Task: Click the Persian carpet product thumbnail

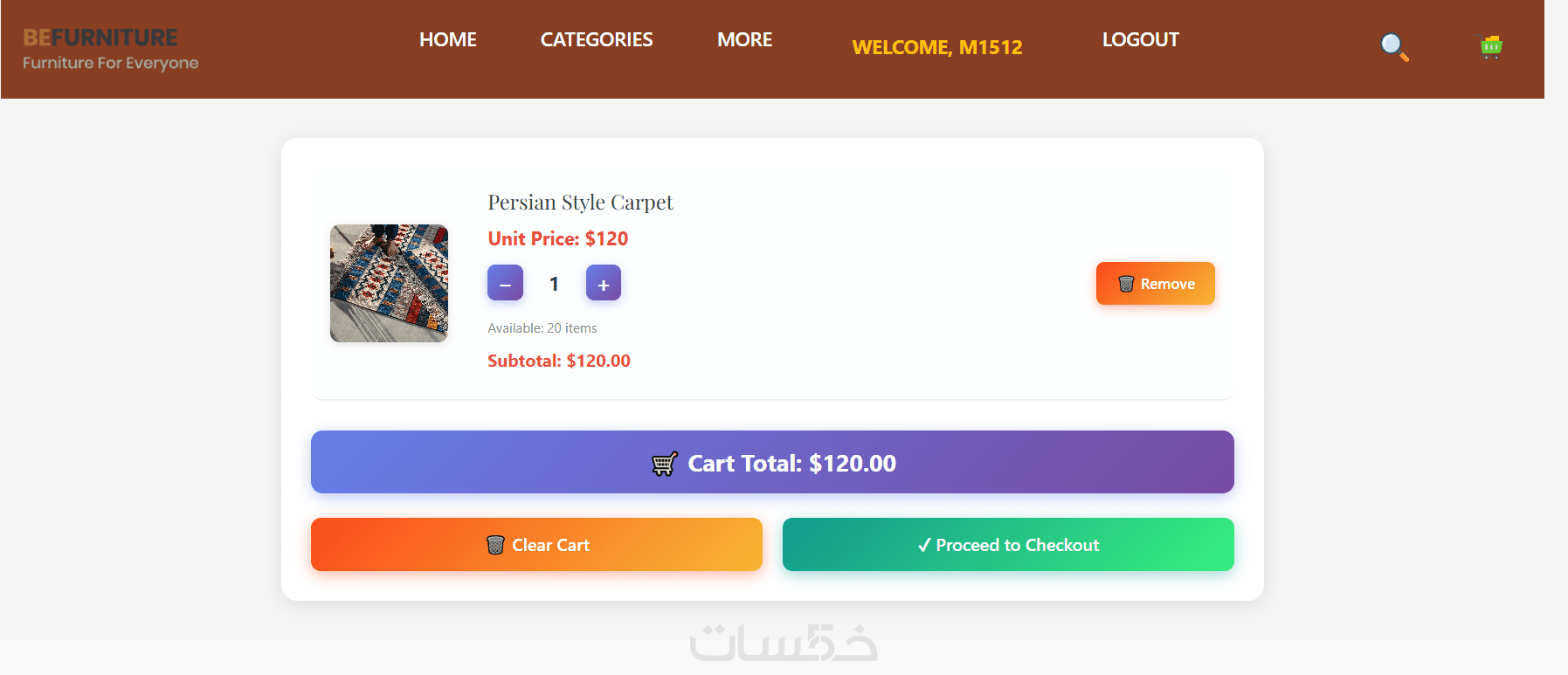Action: click(389, 283)
